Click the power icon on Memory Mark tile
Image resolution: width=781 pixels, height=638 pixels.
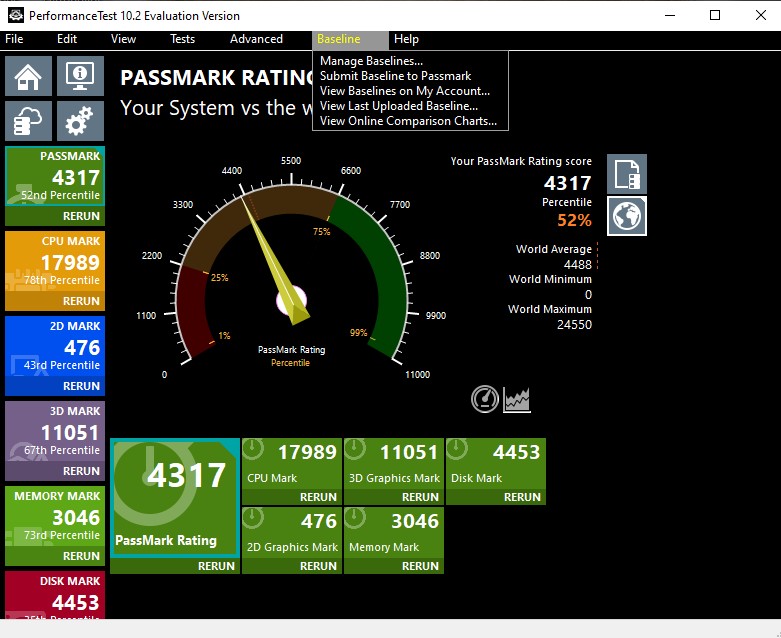(355, 517)
